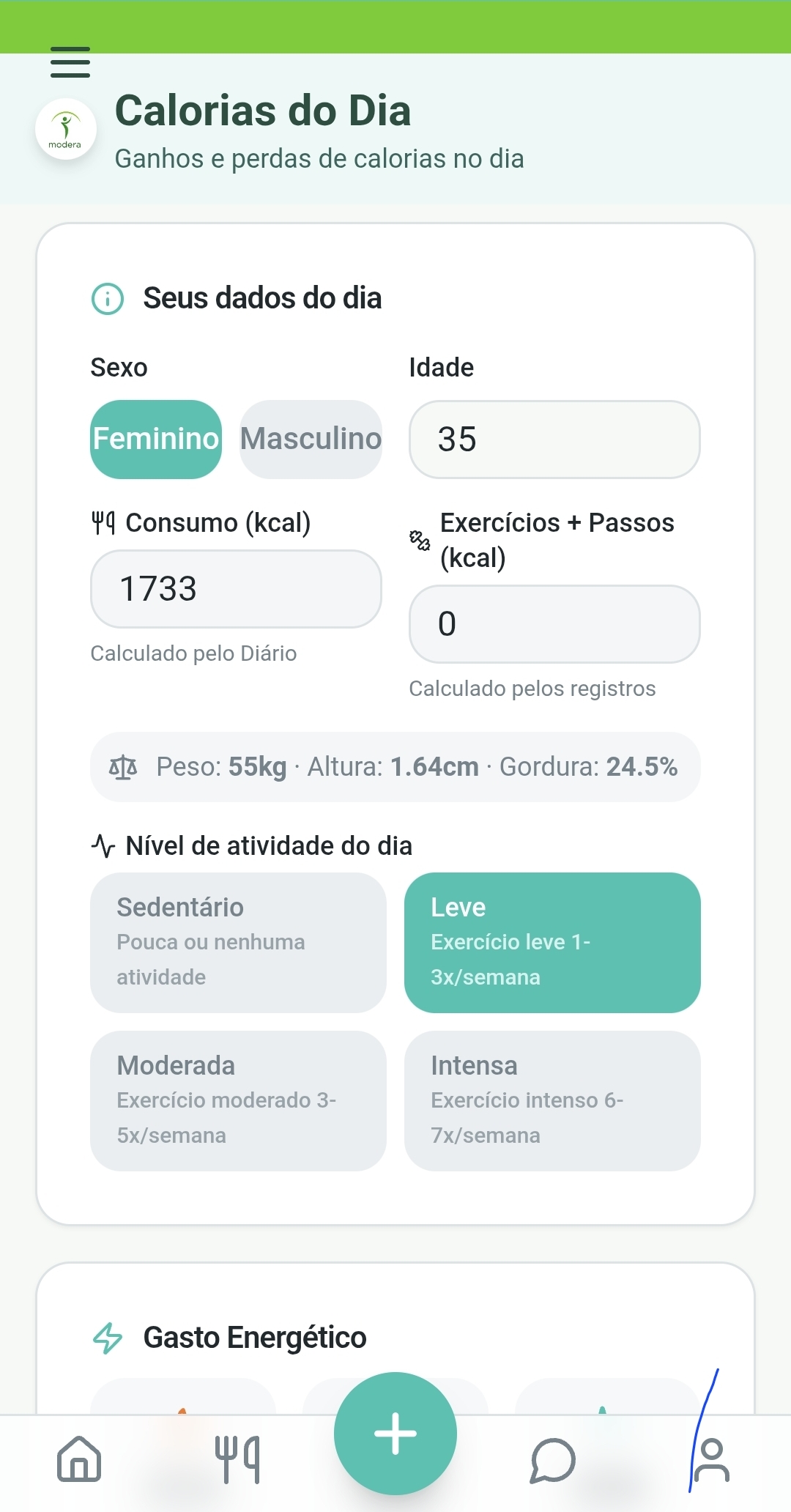The image size is (791, 1512).
Task: Tap the info icon beside Seus dados
Action: click(108, 299)
